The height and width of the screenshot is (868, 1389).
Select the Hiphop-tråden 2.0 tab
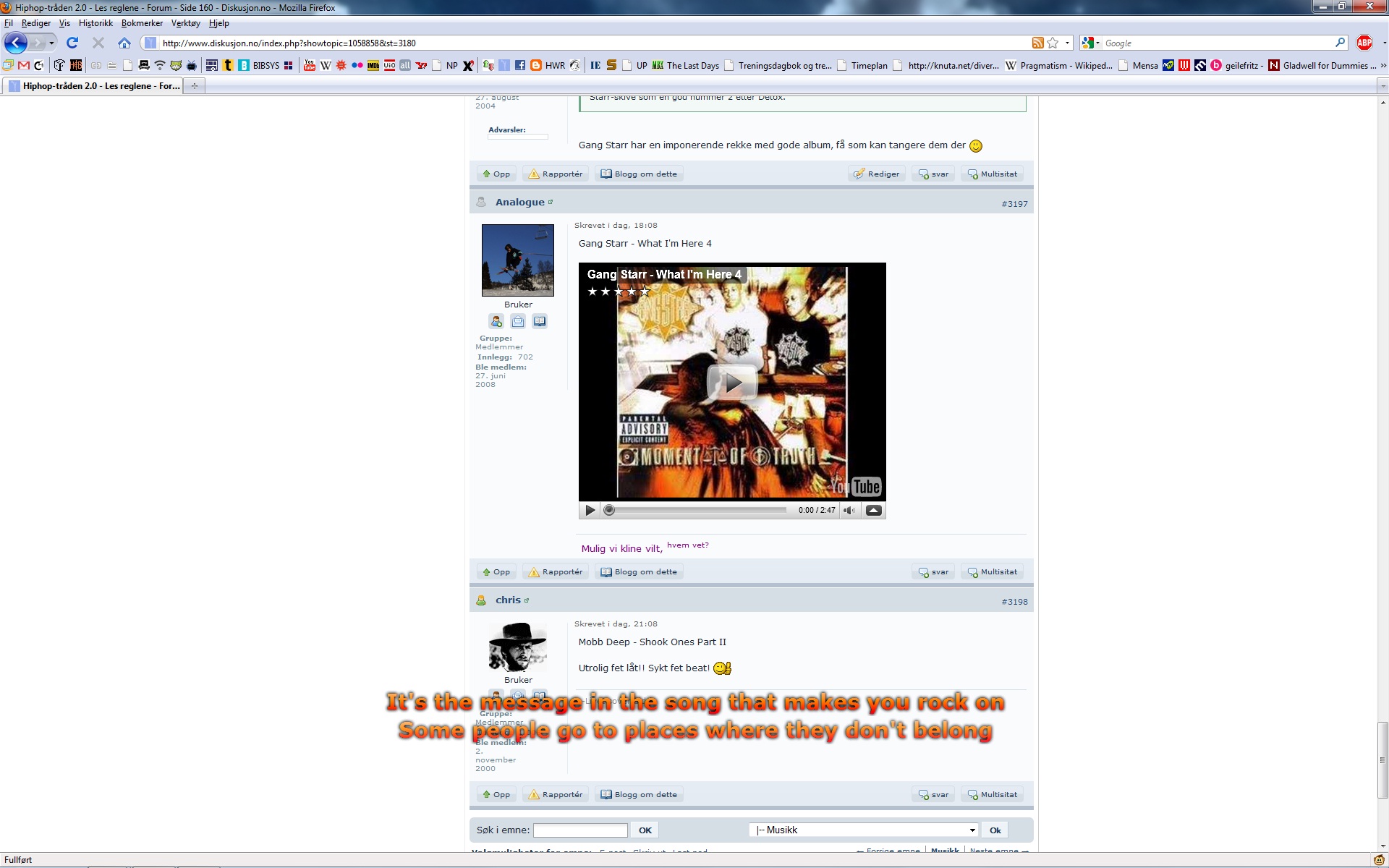point(94,86)
